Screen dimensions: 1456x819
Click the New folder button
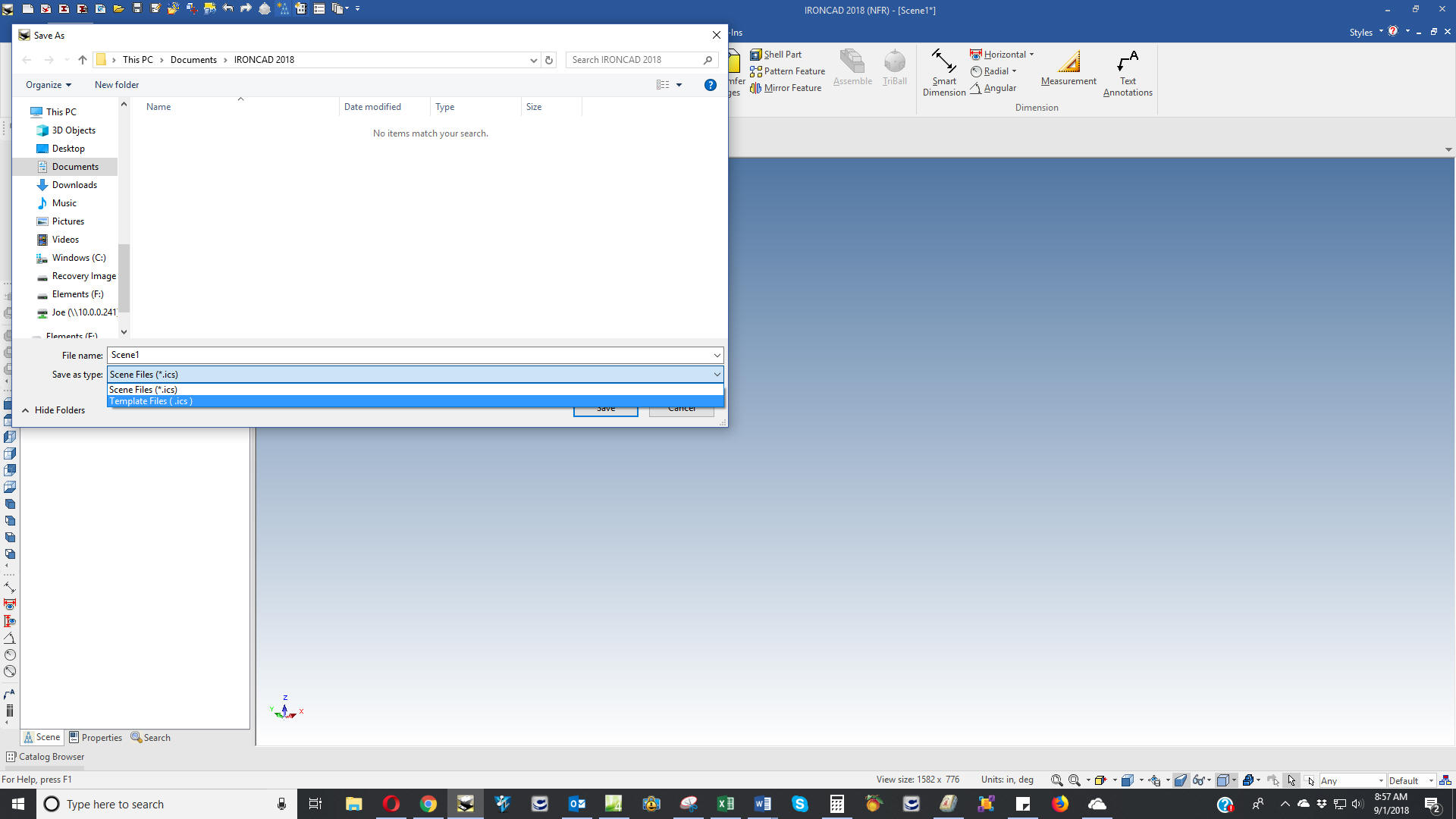[117, 85]
